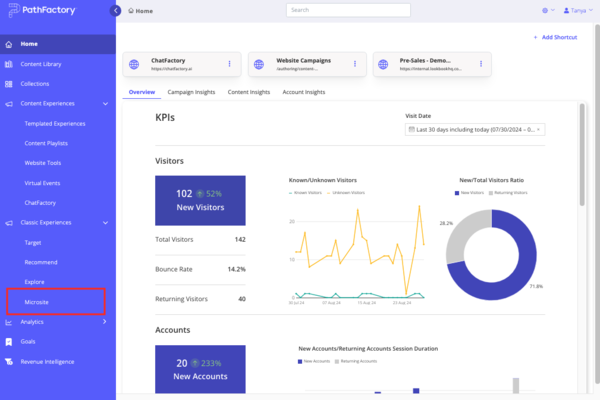Open ChatFactory in the sidebar
This screenshot has width=600, height=400.
point(40,203)
